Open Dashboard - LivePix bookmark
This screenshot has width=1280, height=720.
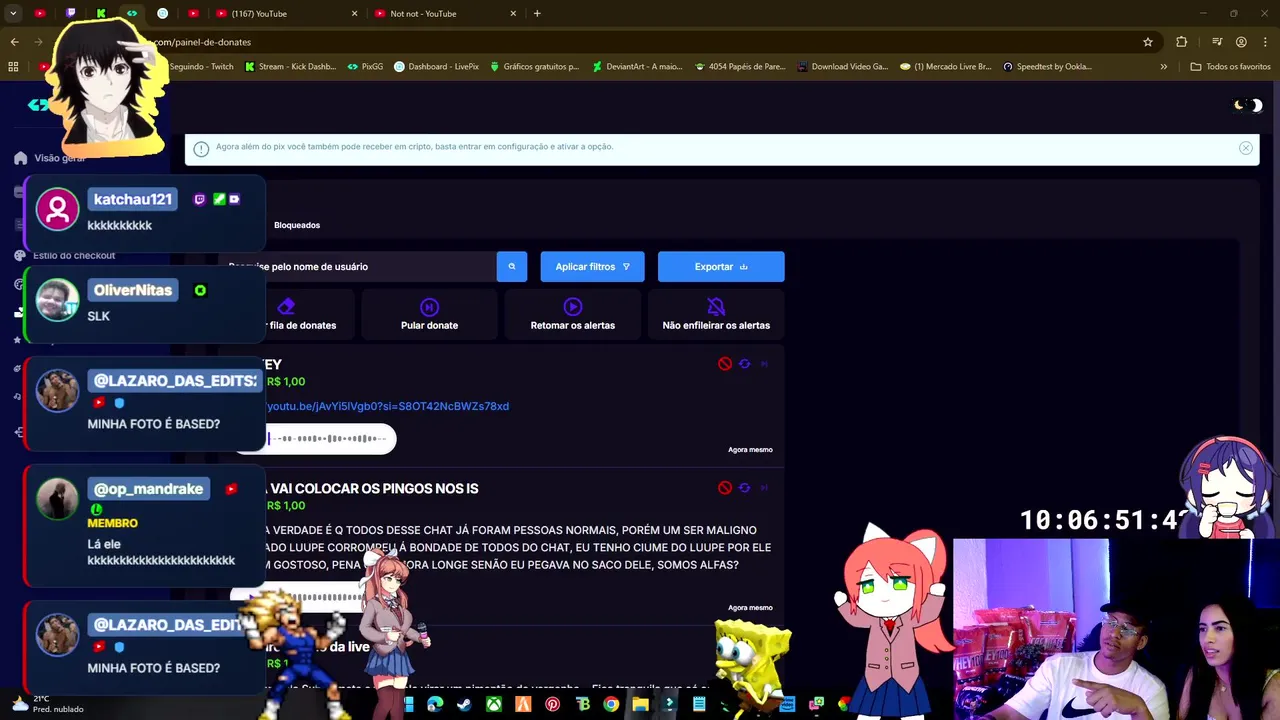click(x=436, y=67)
